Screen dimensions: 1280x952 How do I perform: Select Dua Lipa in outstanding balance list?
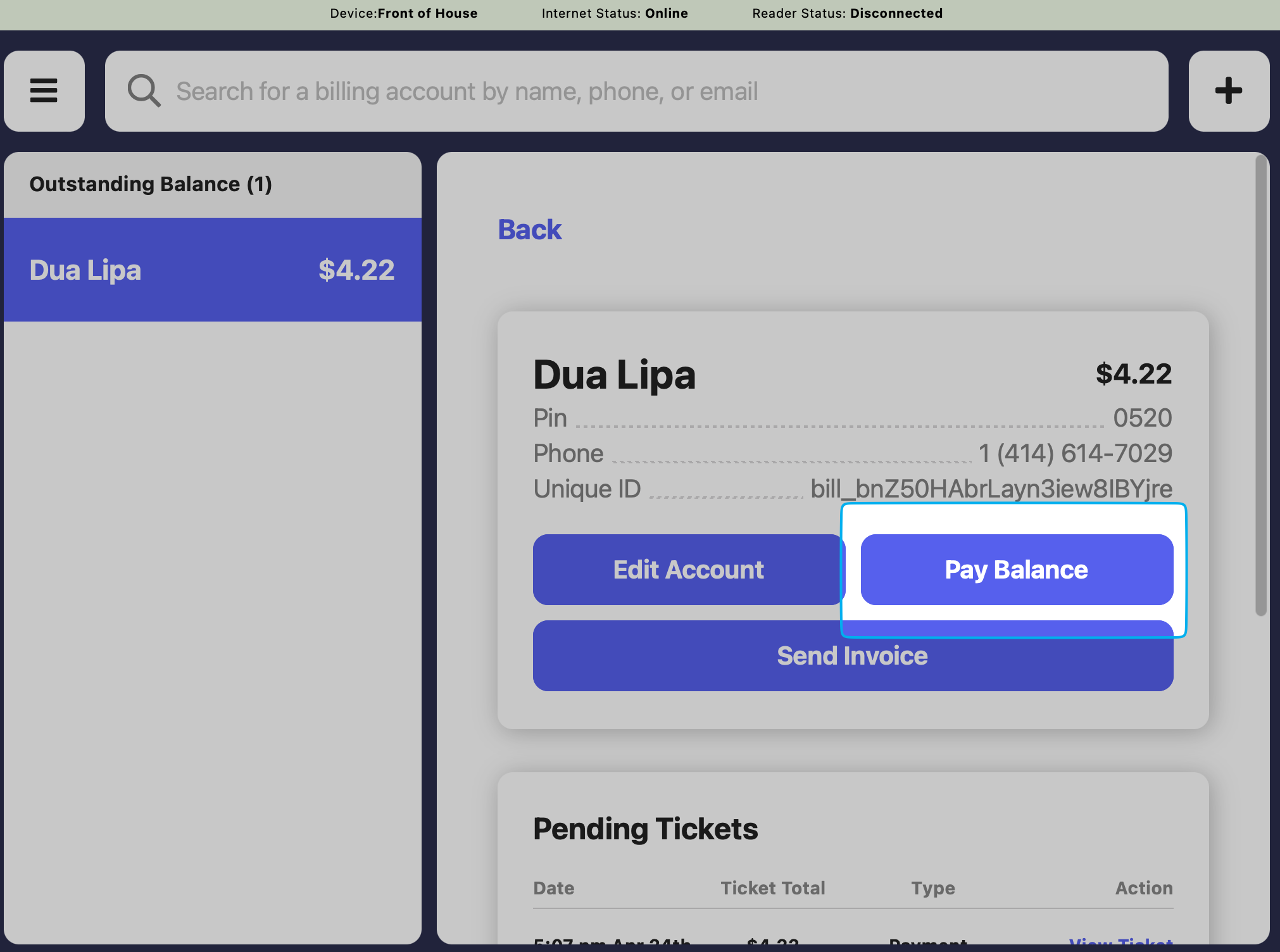coord(212,270)
